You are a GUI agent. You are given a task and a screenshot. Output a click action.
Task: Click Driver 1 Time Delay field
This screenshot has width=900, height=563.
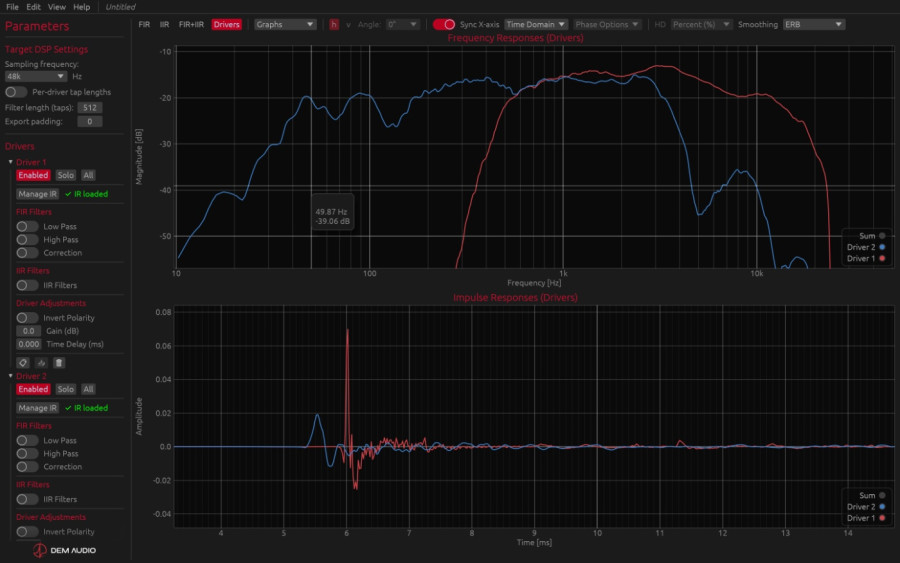pos(28,344)
